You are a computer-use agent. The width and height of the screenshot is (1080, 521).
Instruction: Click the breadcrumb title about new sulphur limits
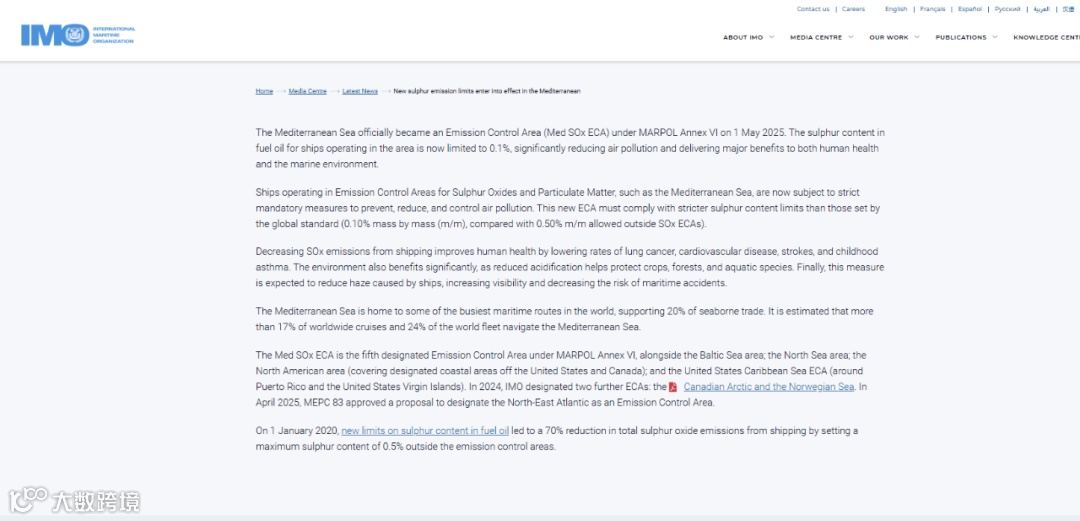click(x=487, y=91)
